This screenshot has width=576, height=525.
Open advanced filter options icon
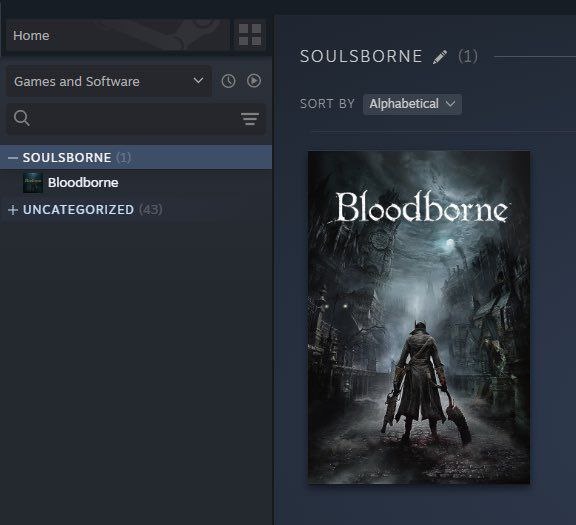[x=250, y=119]
